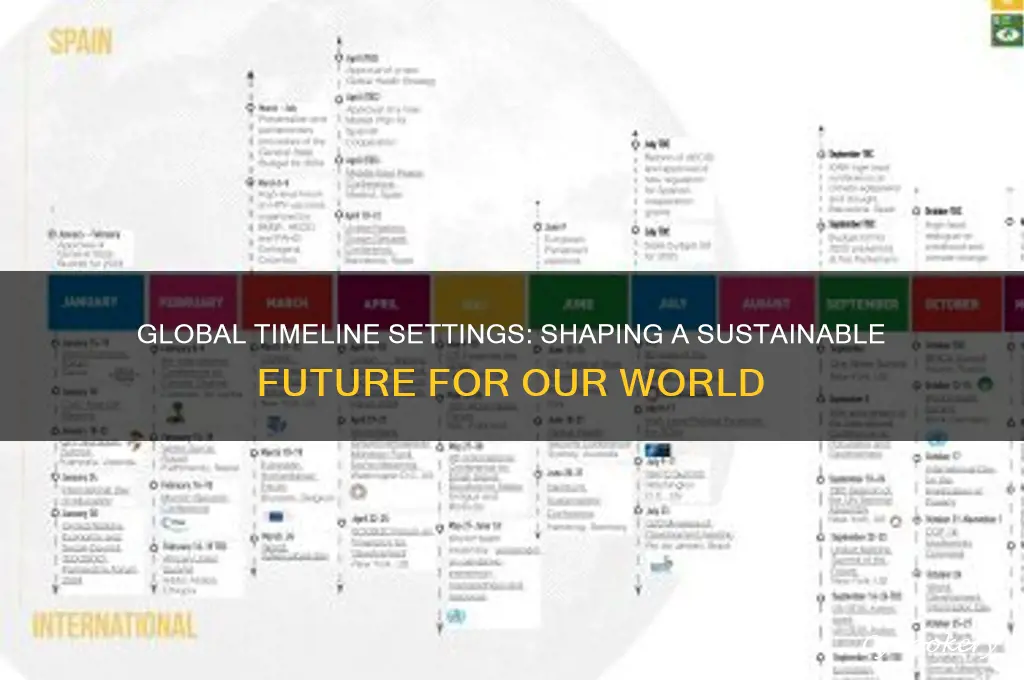Viewport: 1024px width, 680px height.
Task: Click the 'March - July' Spain timeline entry
Action: (286, 135)
